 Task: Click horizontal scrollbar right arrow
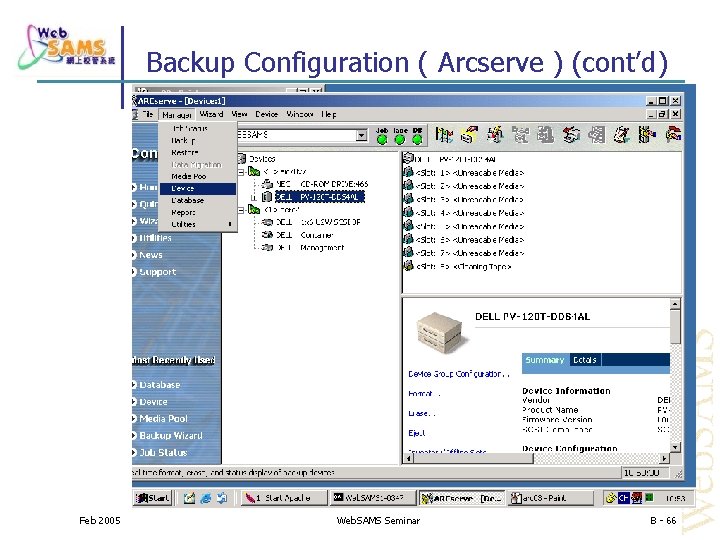coord(664,458)
